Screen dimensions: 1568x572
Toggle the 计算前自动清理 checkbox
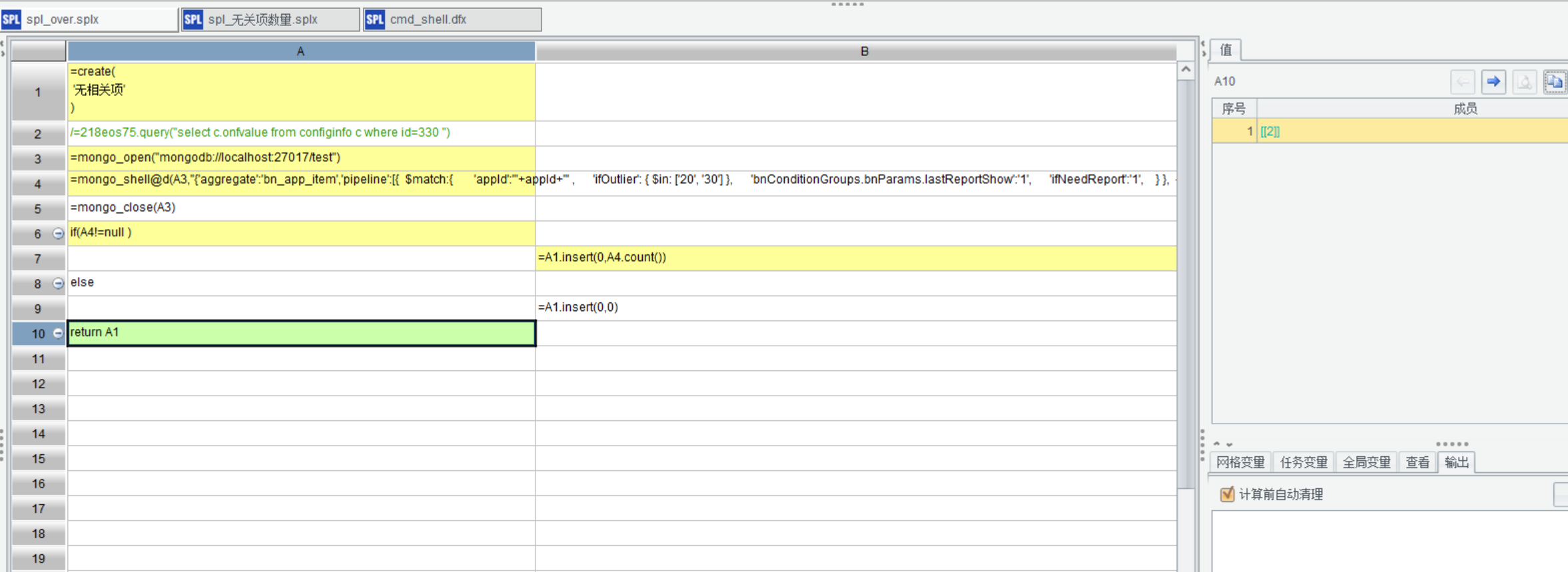pos(1227,494)
